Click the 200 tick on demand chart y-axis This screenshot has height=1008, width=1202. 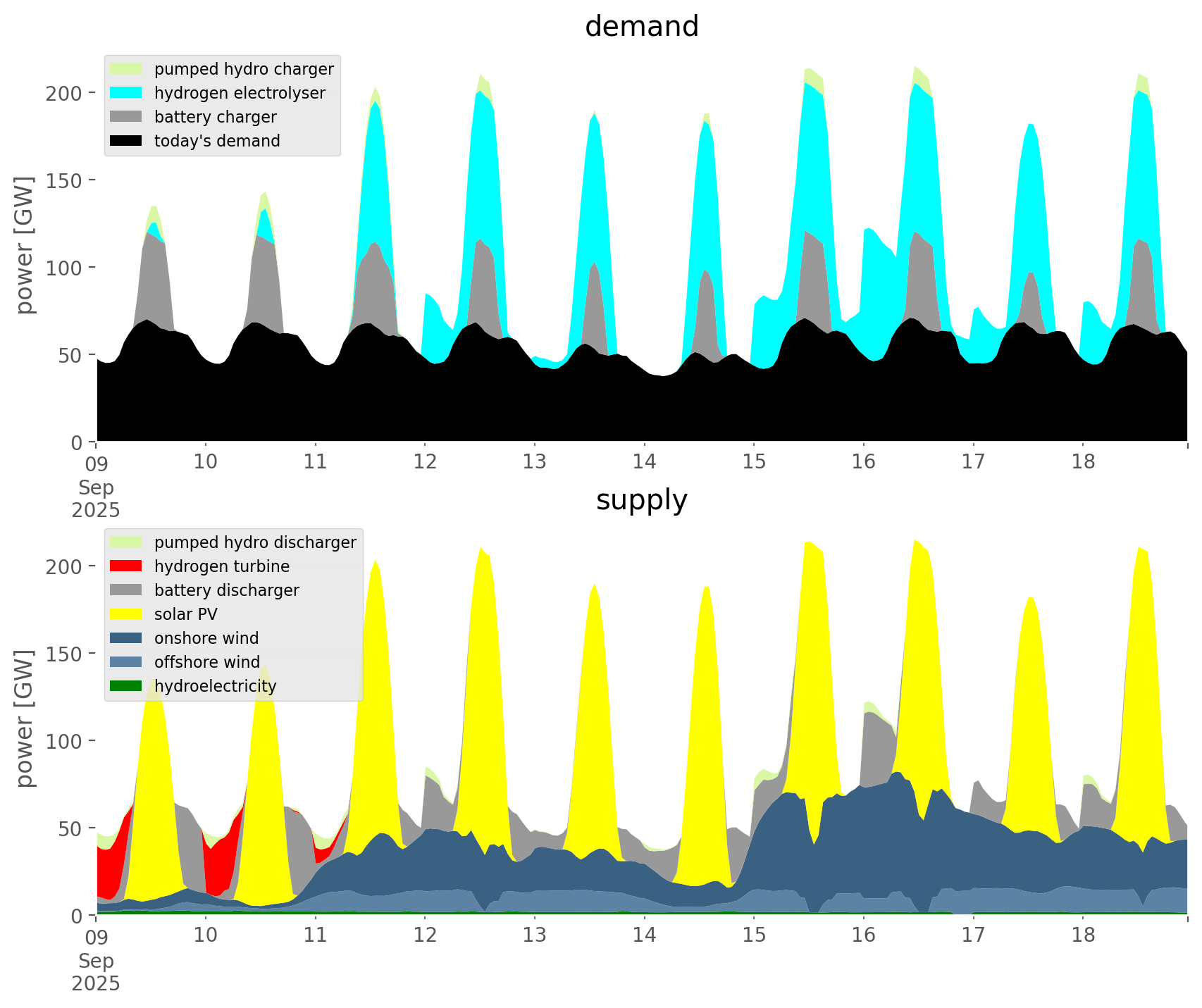[x=65, y=93]
